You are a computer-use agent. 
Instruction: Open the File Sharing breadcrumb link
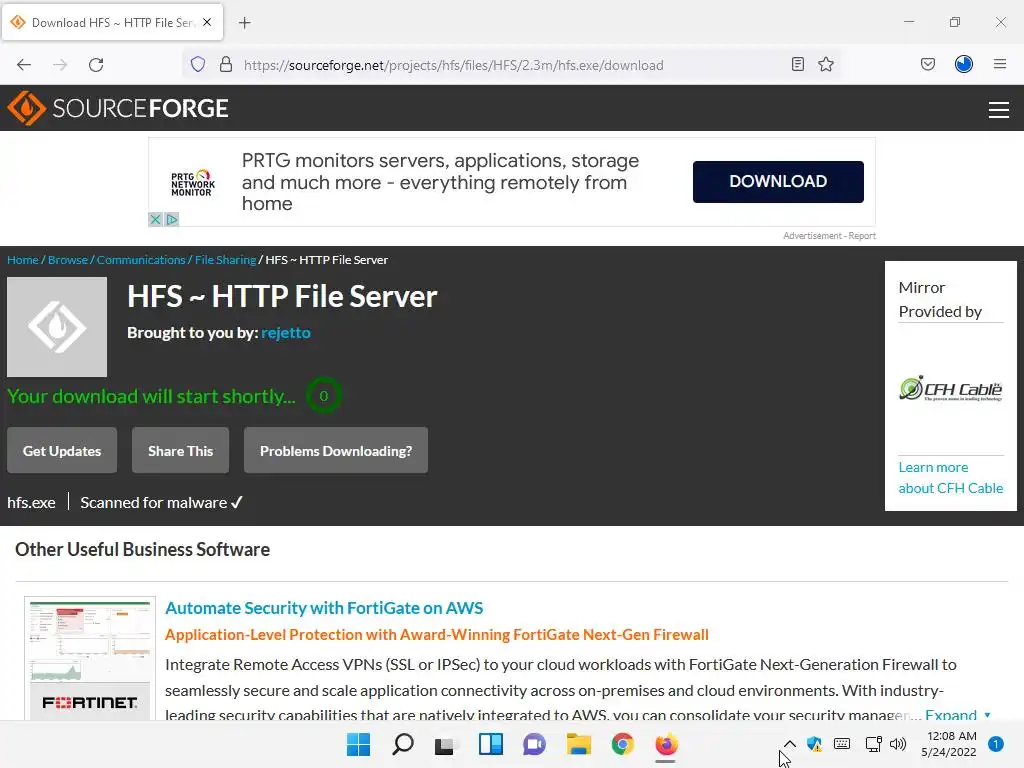(x=225, y=260)
